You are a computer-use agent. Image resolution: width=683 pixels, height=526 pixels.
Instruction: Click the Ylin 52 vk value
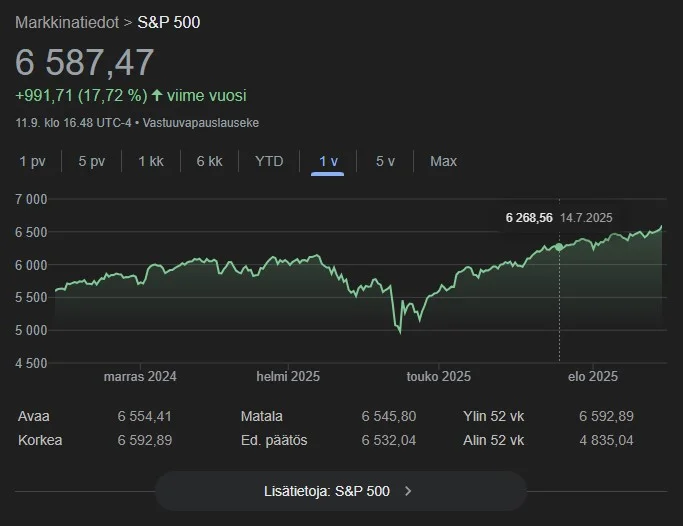click(605, 416)
